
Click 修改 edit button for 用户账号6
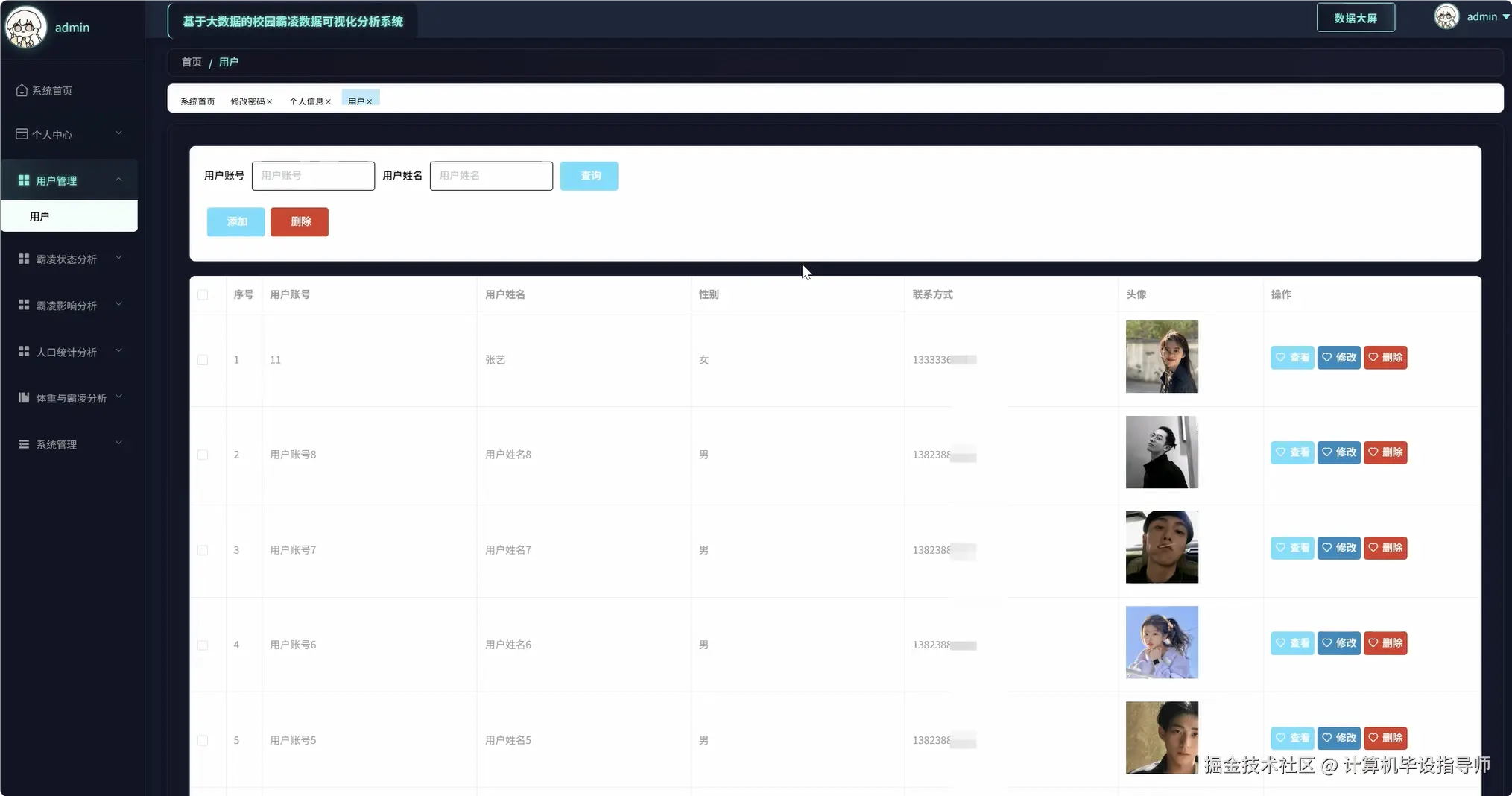(x=1338, y=643)
